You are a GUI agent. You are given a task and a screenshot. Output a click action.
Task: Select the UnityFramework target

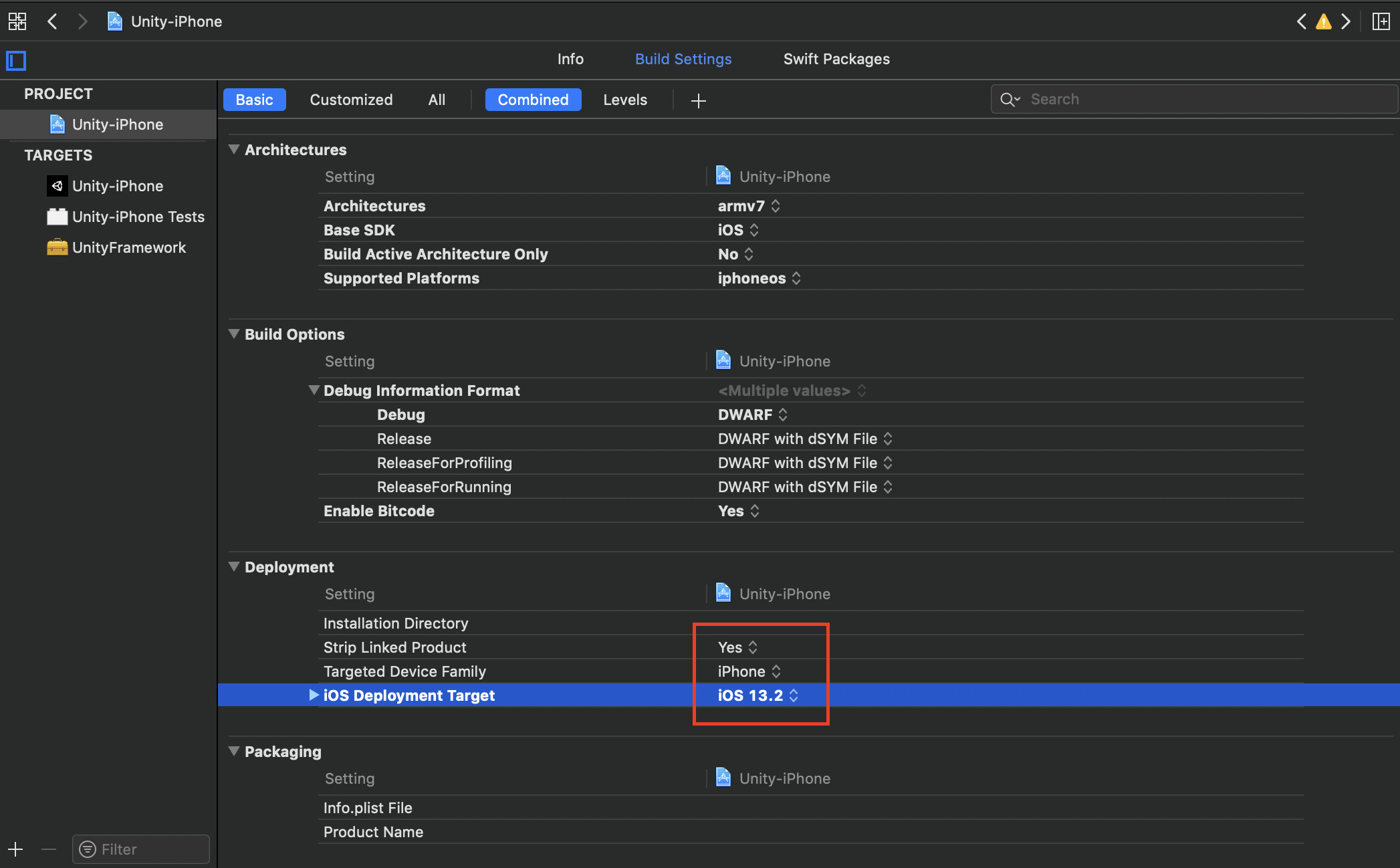click(x=128, y=247)
